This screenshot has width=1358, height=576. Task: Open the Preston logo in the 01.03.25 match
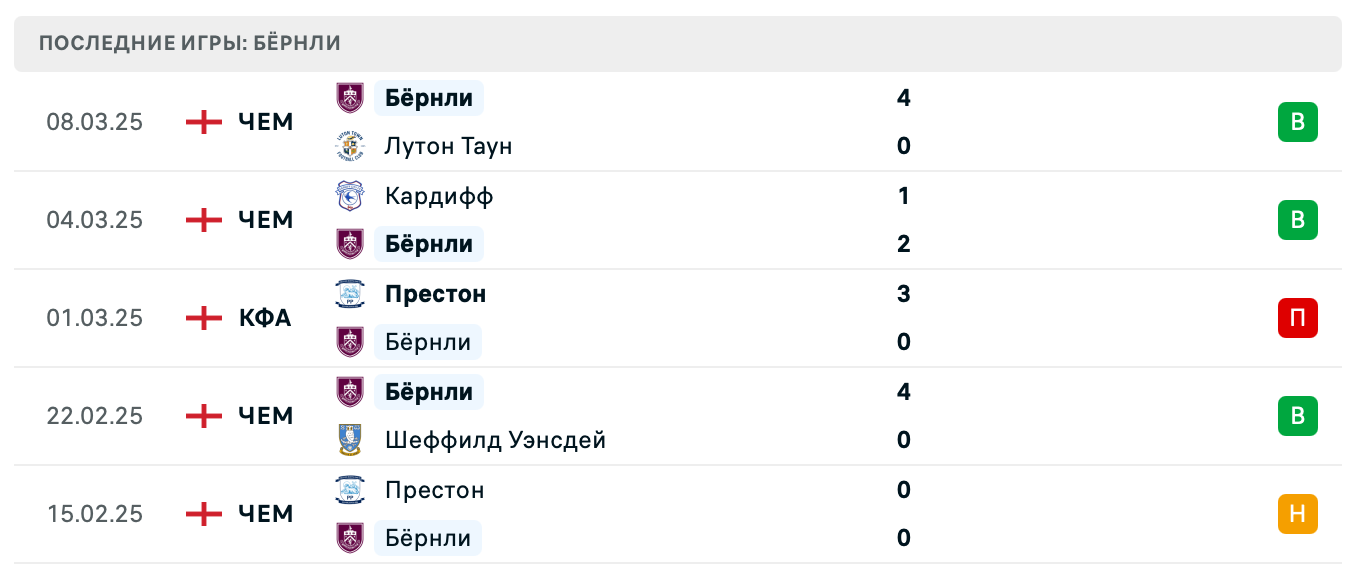[x=350, y=294]
